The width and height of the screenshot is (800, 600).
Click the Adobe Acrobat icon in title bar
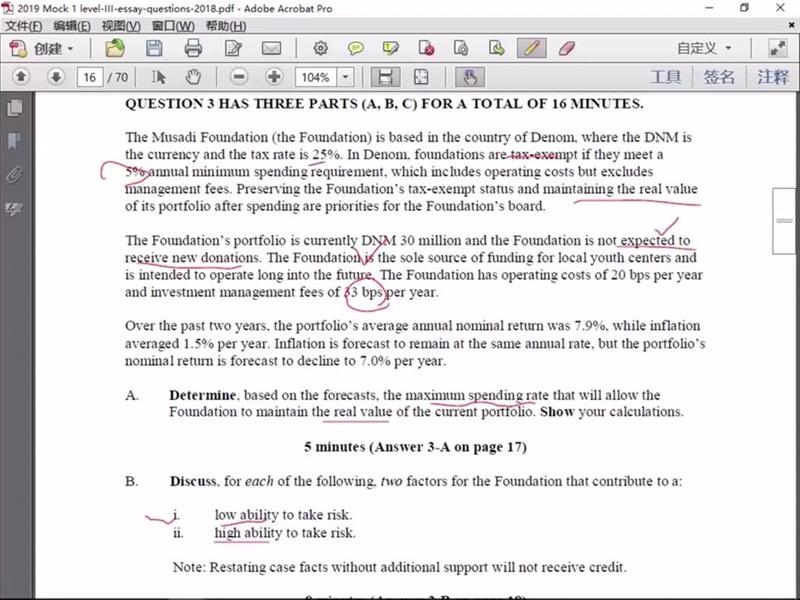pyautogui.click(x=8, y=8)
